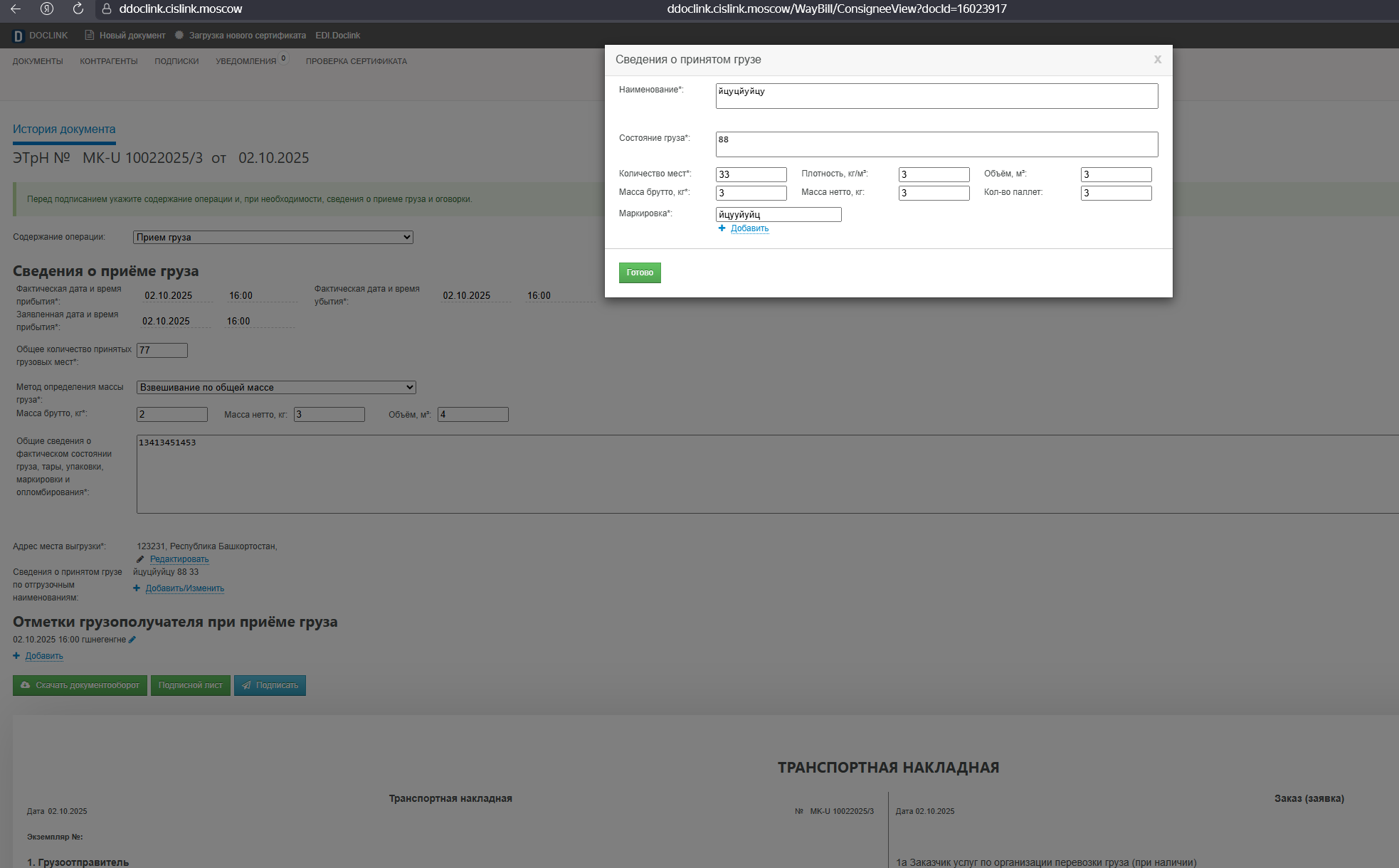Click pencil icon beside гшнегенгне note
The height and width of the screenshot is (868, 1399).
pyautogui.click(x=132, y=640)
